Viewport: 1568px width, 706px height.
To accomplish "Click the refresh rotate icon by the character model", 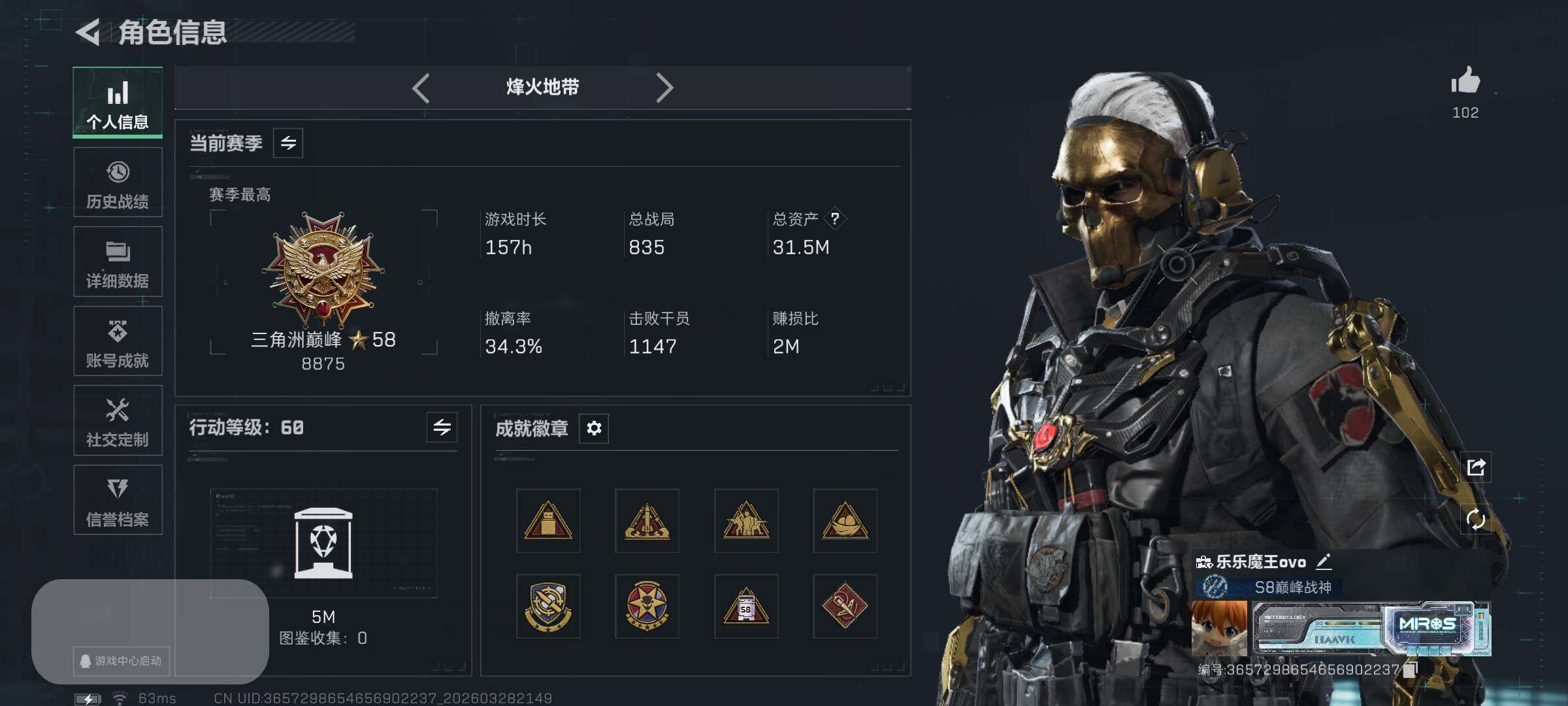I will click(1476, 519).
